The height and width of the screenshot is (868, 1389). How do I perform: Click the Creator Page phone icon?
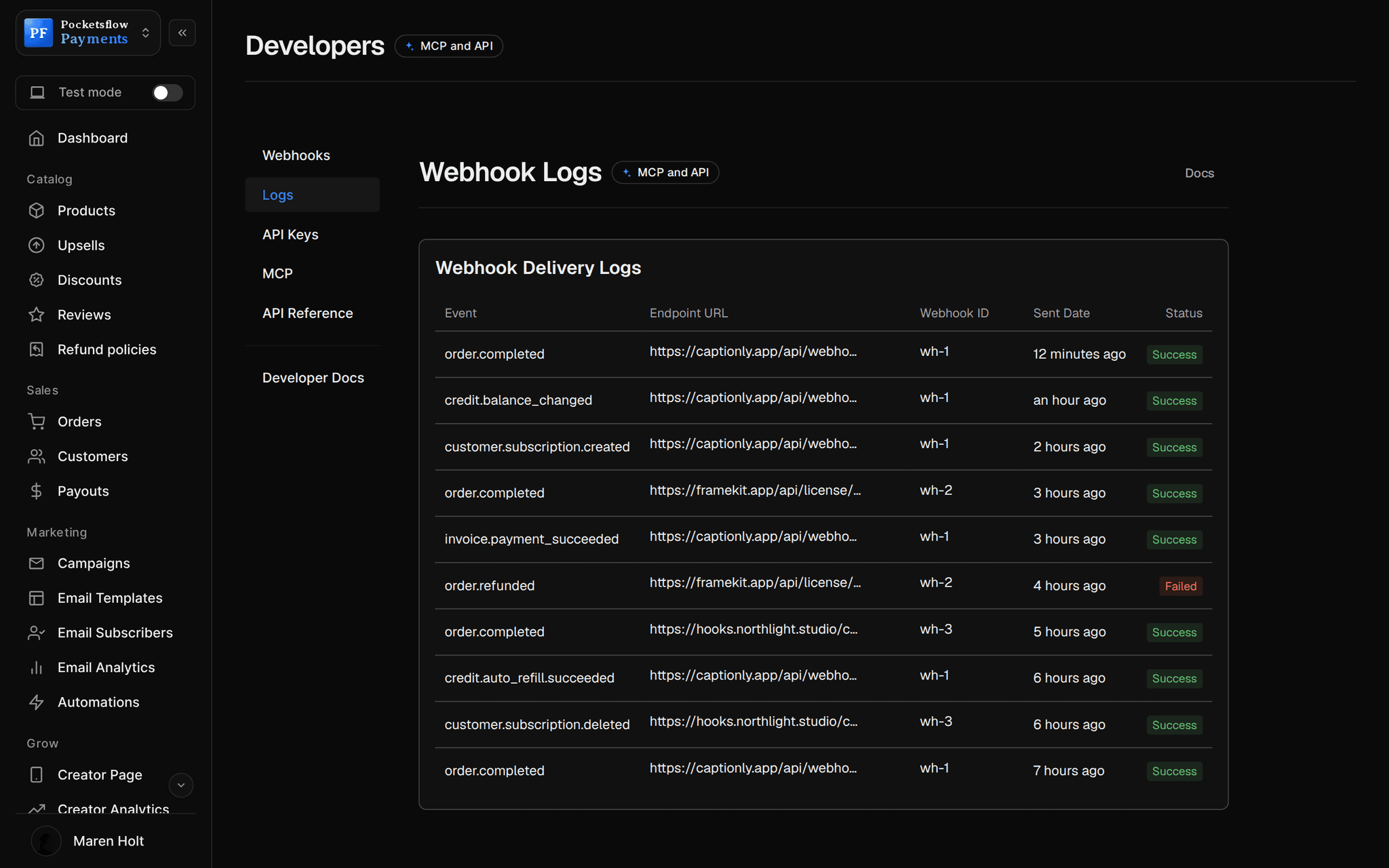37,774
